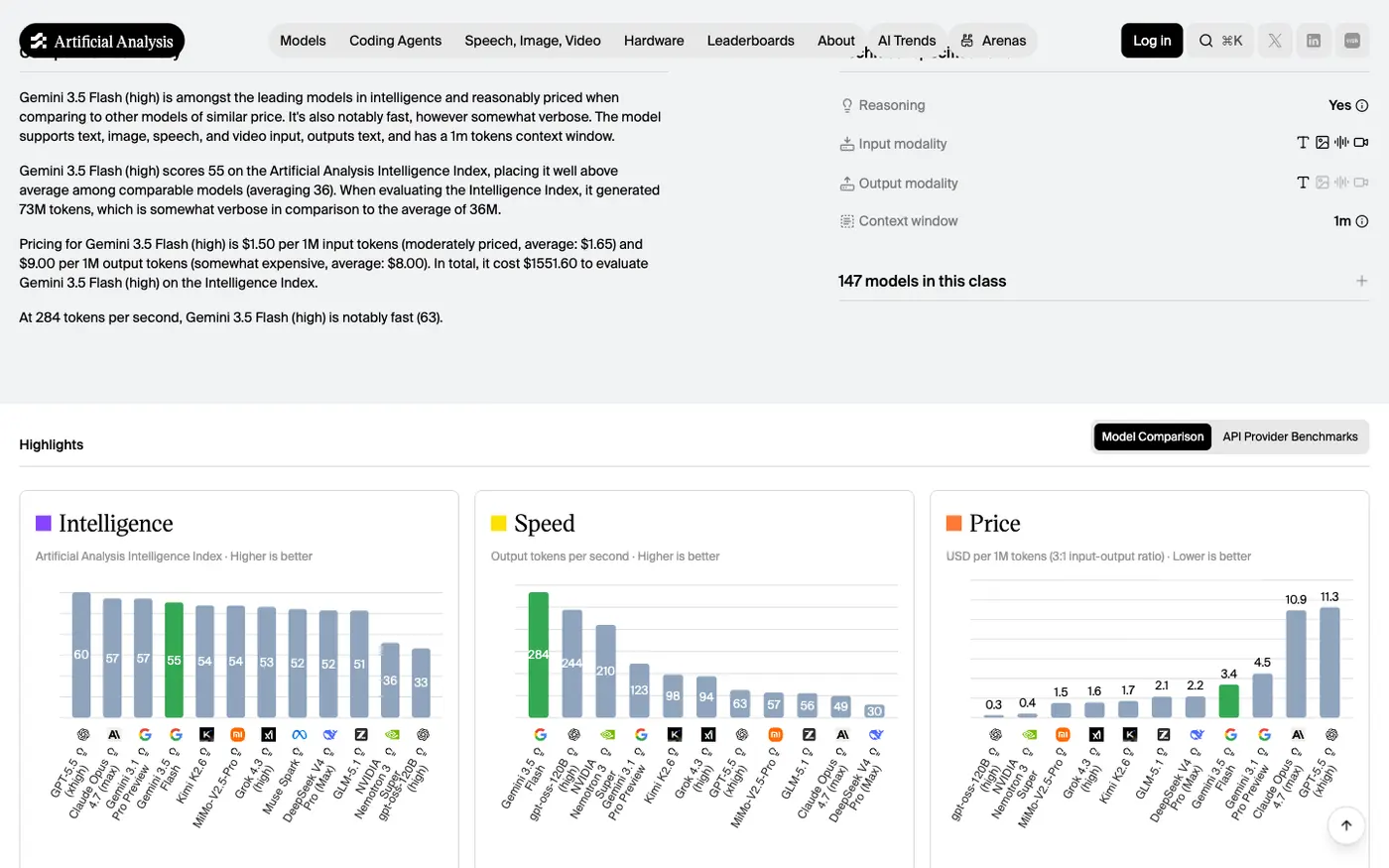Click the Highlights section heading
Viewport: 1389px width, 868px height.
click(x=52, y=444)
